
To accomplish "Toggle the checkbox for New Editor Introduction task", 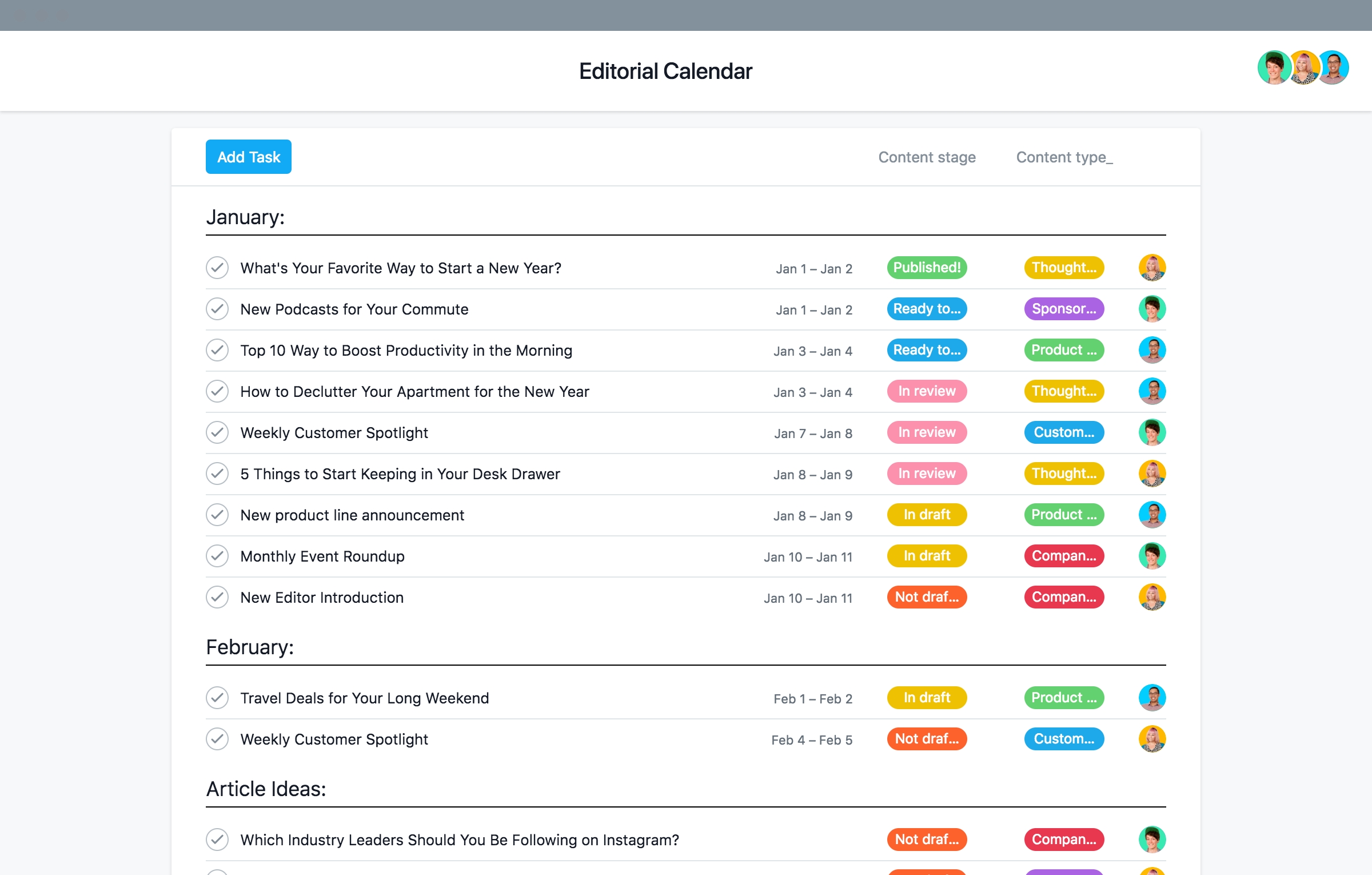I will tap(219, 597).
